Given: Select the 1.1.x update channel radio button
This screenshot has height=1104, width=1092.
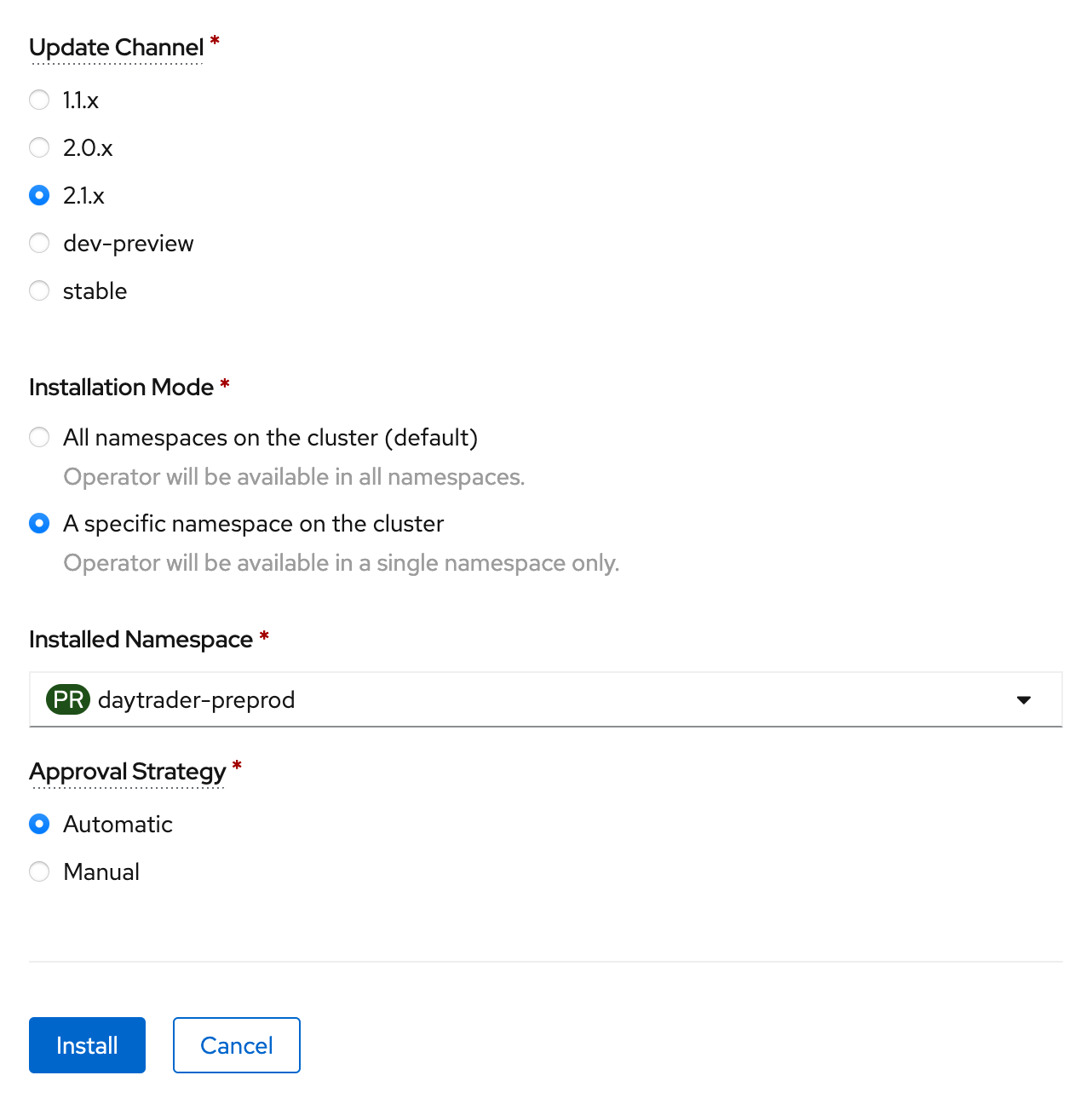Looking at the screenshot, I should (39, 100).
